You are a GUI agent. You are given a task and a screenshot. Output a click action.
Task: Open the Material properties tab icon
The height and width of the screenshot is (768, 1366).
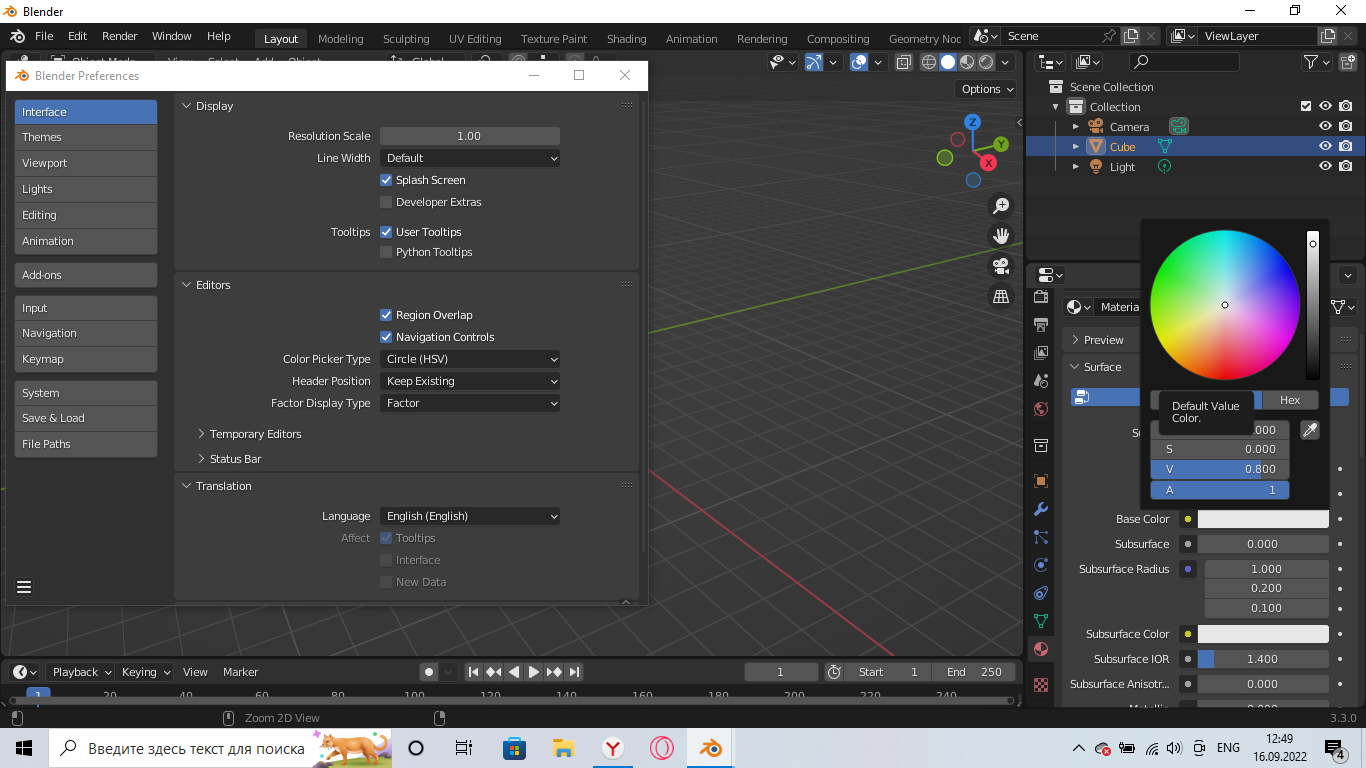(1041, 649)
